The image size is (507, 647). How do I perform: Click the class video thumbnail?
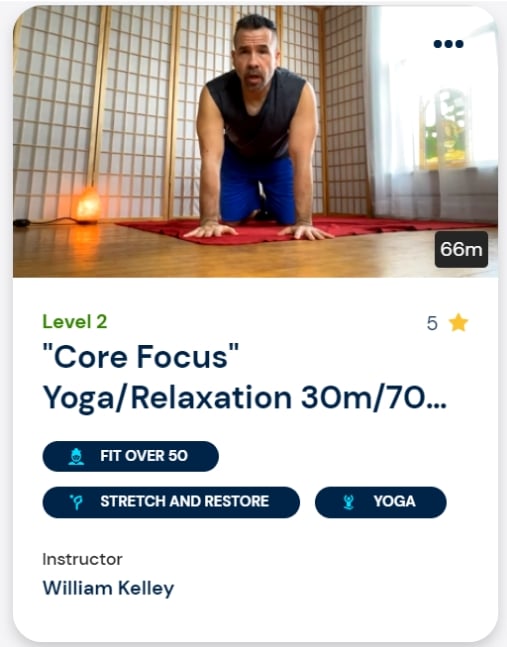(255, 141)
